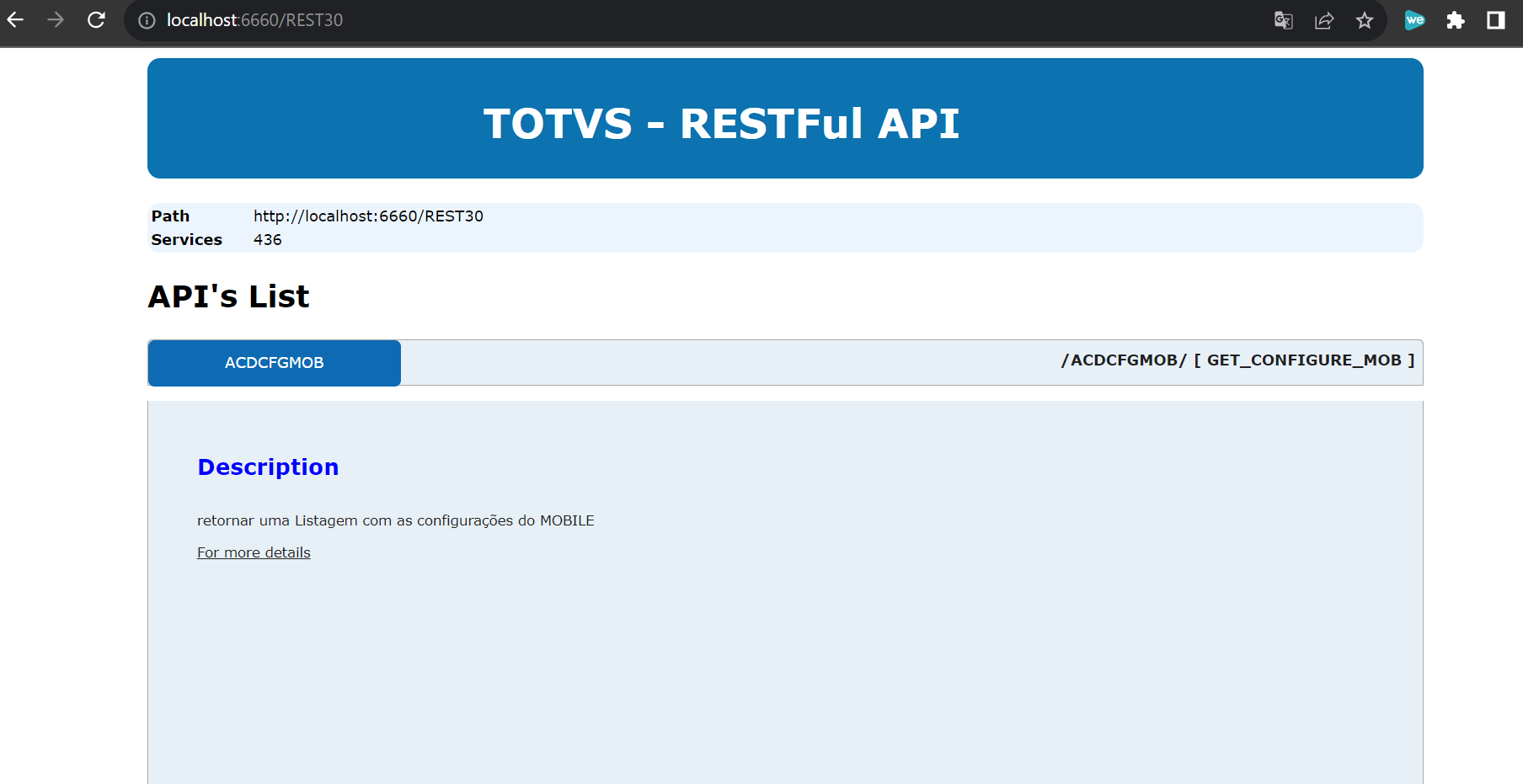The image size is (1523, 784).
Task: Select the Services label
Action: pos(187,240)
